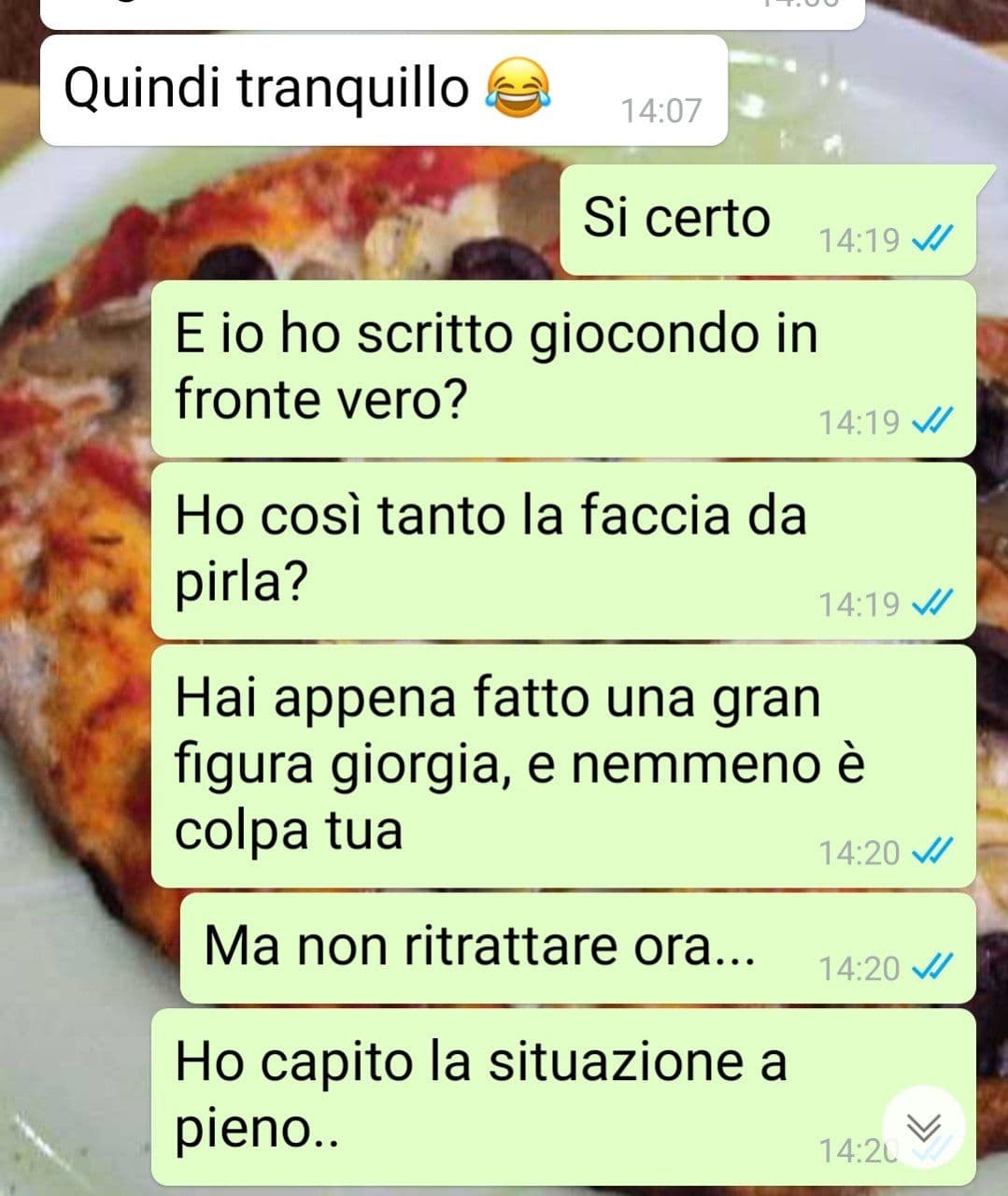Image resolution: width=1008 pixels, height=1196 pixels.
Task: Tap the 14:07 timestamp on received message
Action: 661,111
